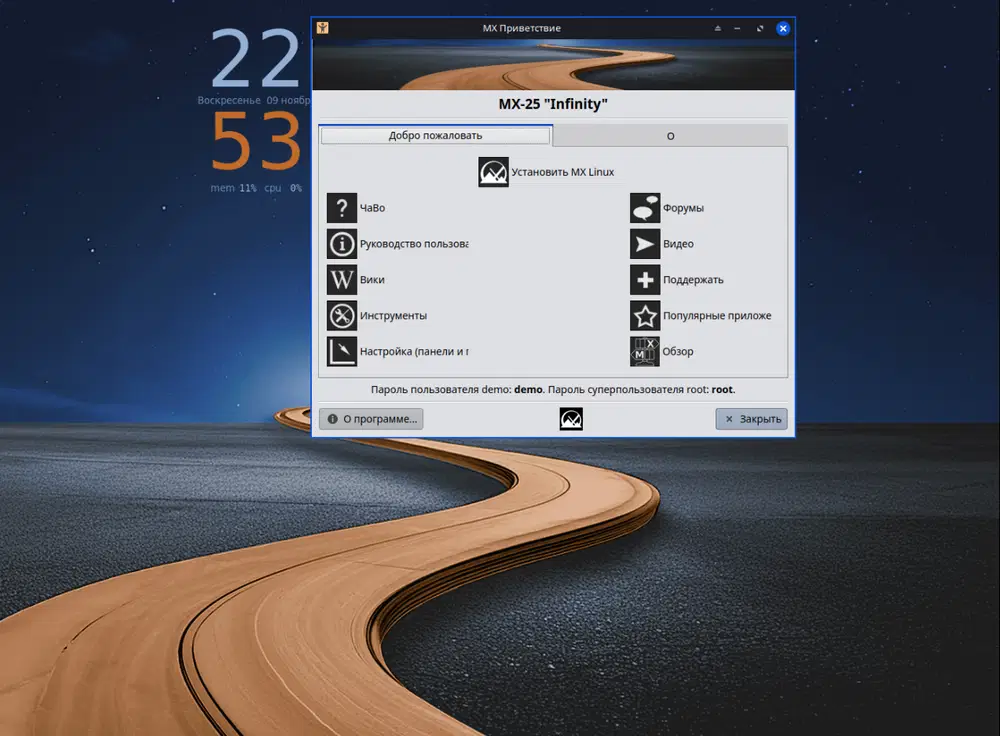Image resolution: width=1000 pixels, height=736 pixels.
Task: Click the Руководство пользователя info icon
Action: coord(342,244)
